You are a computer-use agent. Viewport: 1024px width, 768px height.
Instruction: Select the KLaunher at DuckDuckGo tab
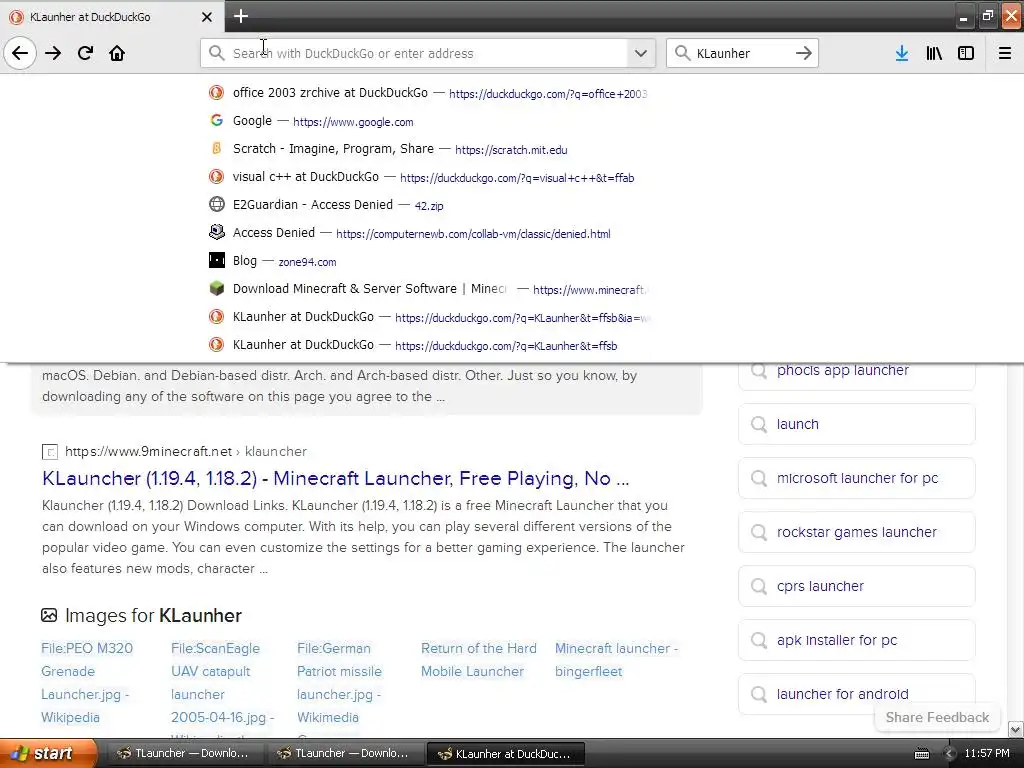[x=112, y=17]
